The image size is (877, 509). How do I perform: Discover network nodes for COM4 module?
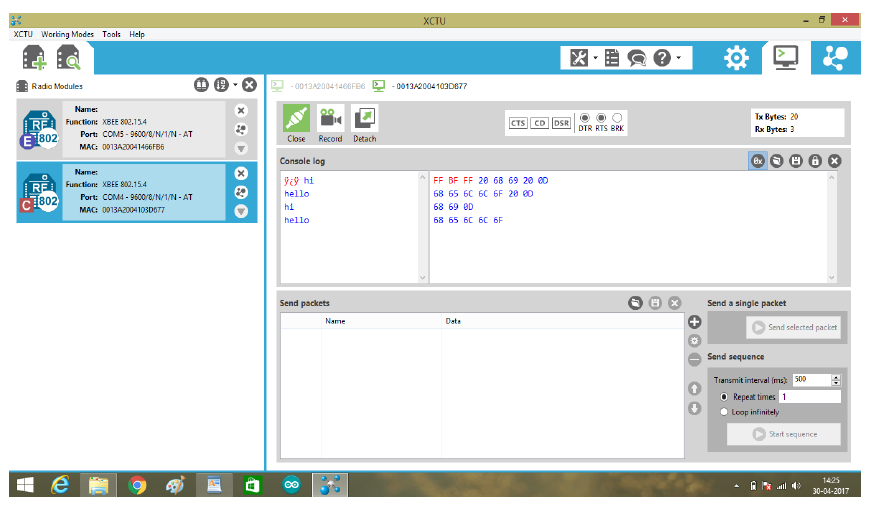(x=241, y=192)
